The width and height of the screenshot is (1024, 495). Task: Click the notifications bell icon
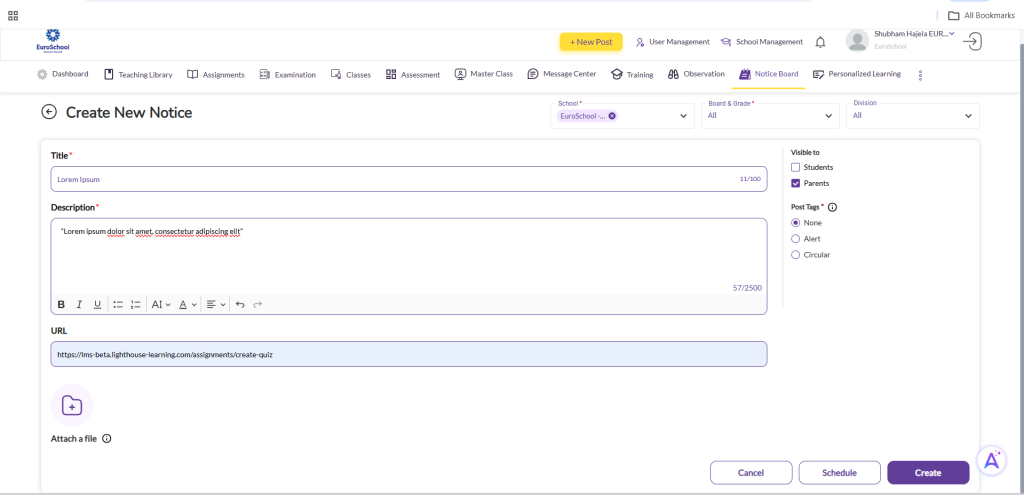point(820,42)
